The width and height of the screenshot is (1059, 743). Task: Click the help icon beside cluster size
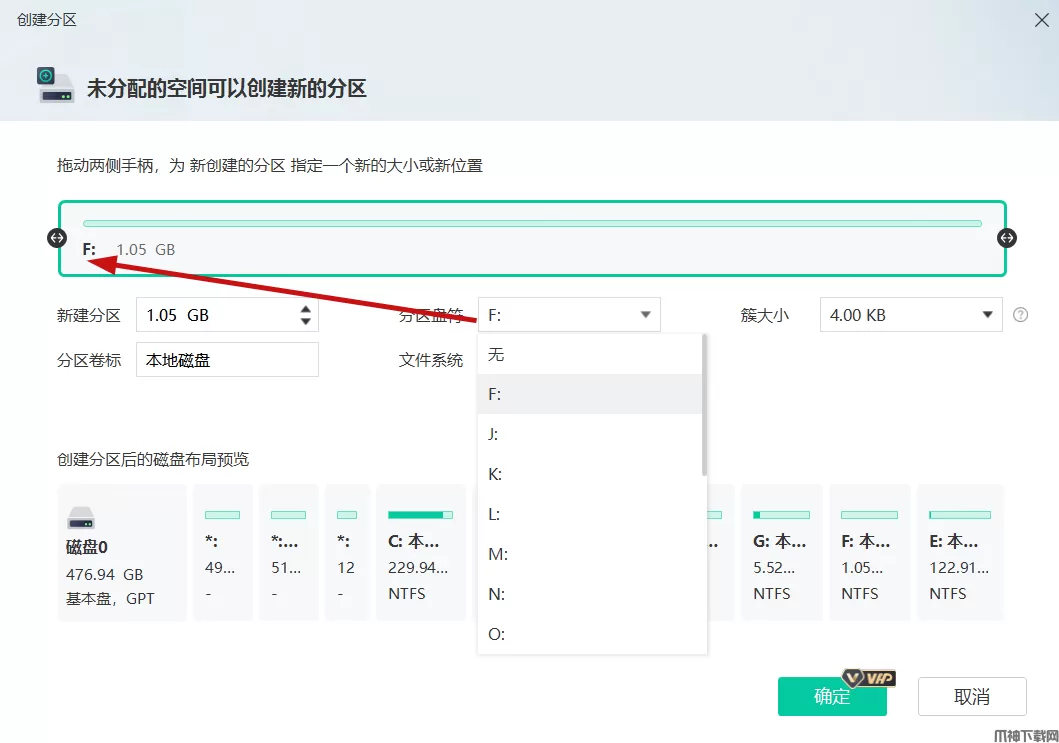click(1020, 315)
